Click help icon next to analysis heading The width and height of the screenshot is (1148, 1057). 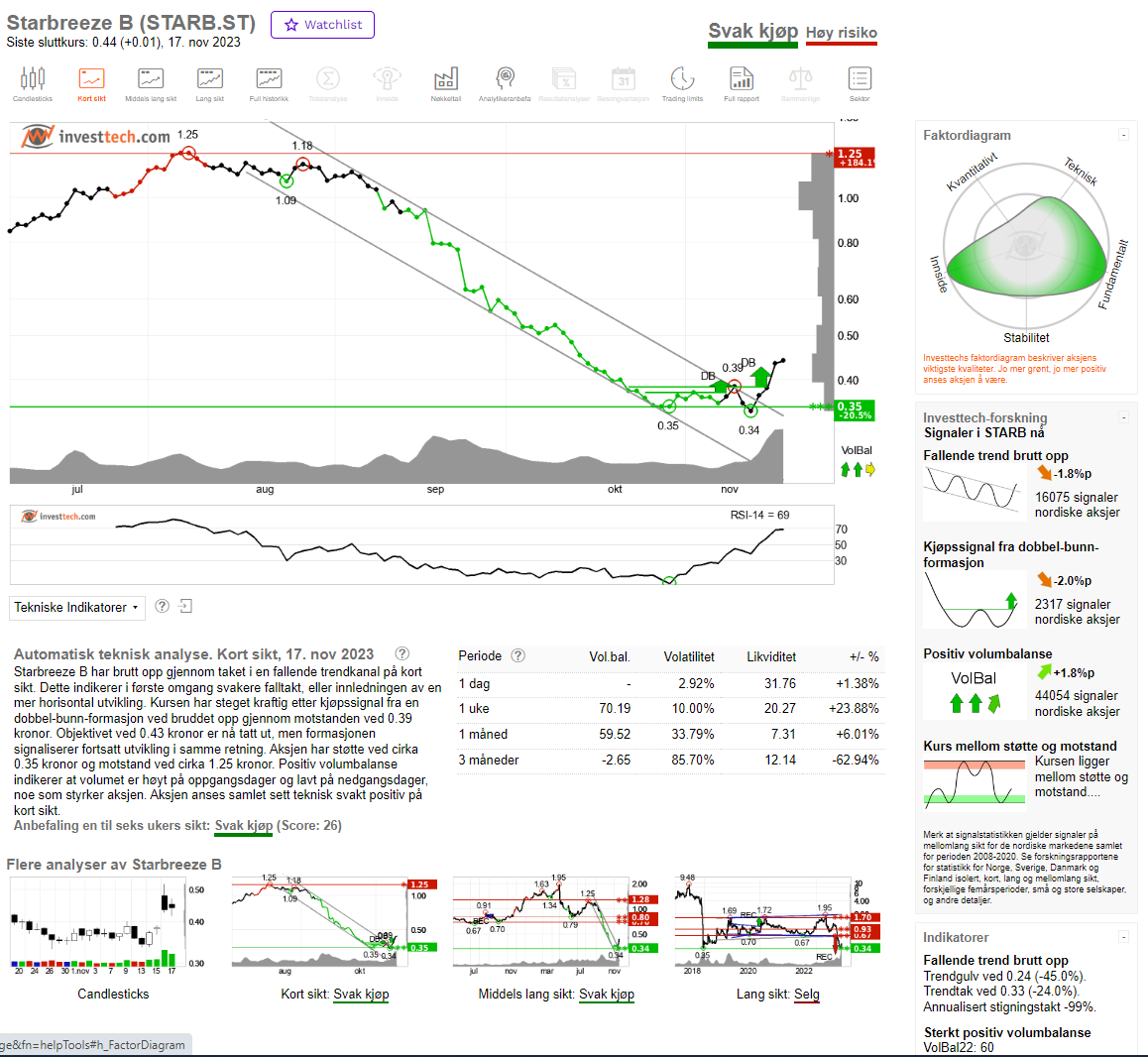coord(402,653)
